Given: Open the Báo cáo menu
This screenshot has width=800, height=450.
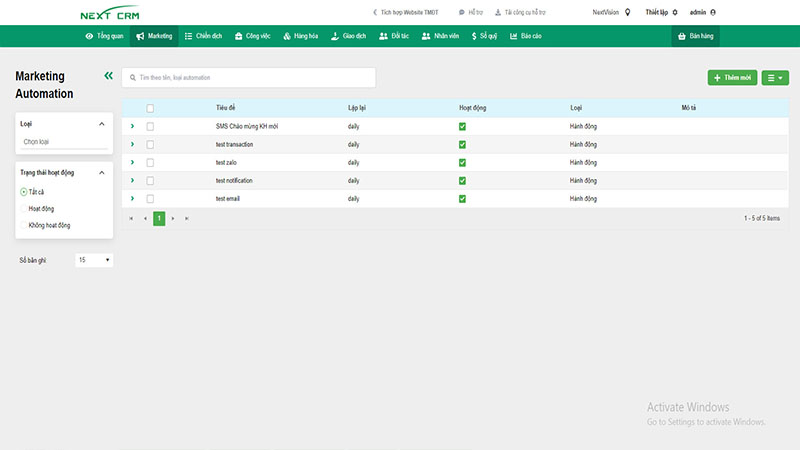Looking at the screenshot, I should click(526, 36).
